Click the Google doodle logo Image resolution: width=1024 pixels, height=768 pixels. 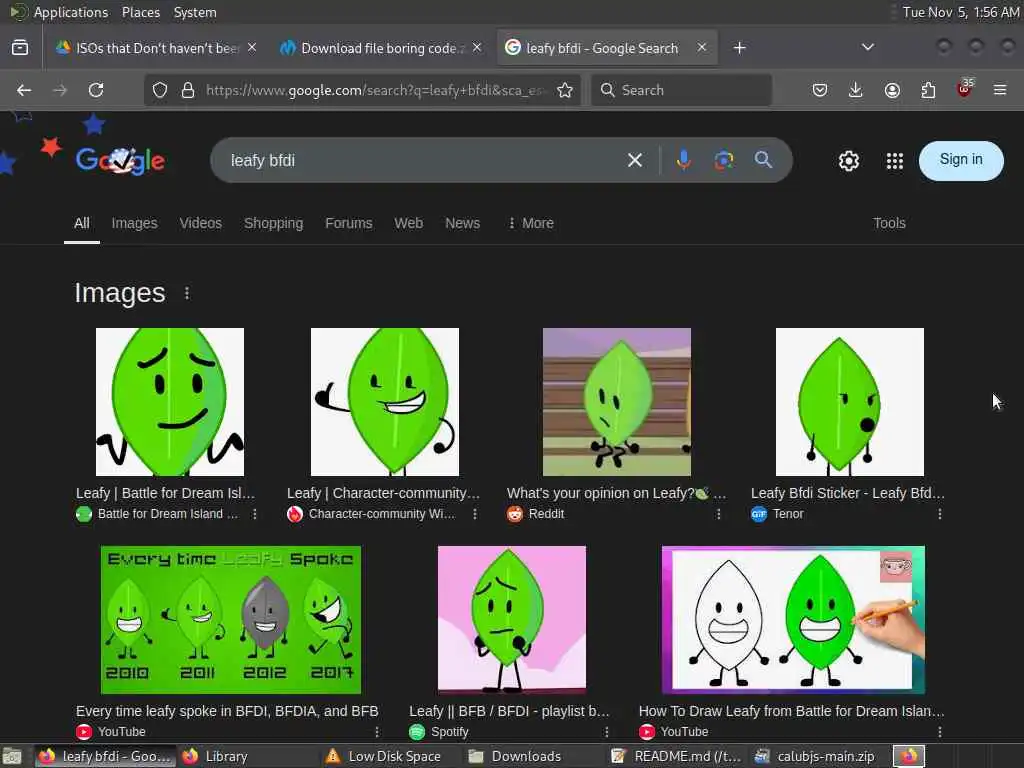120,160
